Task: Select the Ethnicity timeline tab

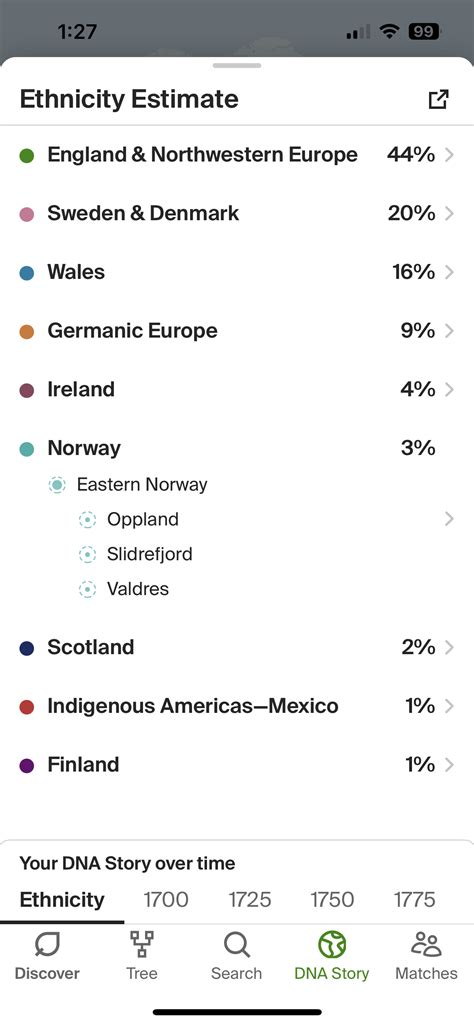Action: (x=62, y=899)
